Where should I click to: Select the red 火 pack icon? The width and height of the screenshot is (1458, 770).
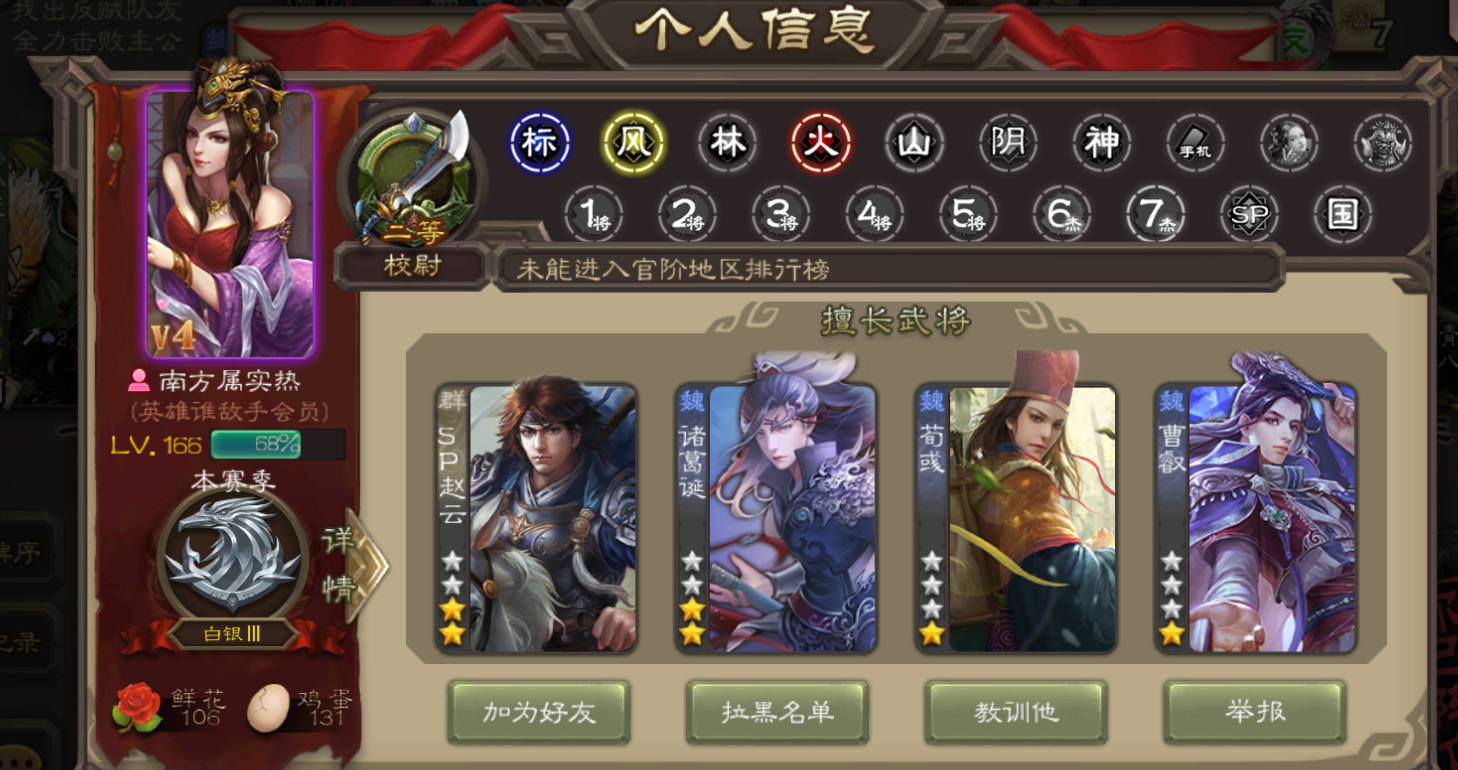821,143
